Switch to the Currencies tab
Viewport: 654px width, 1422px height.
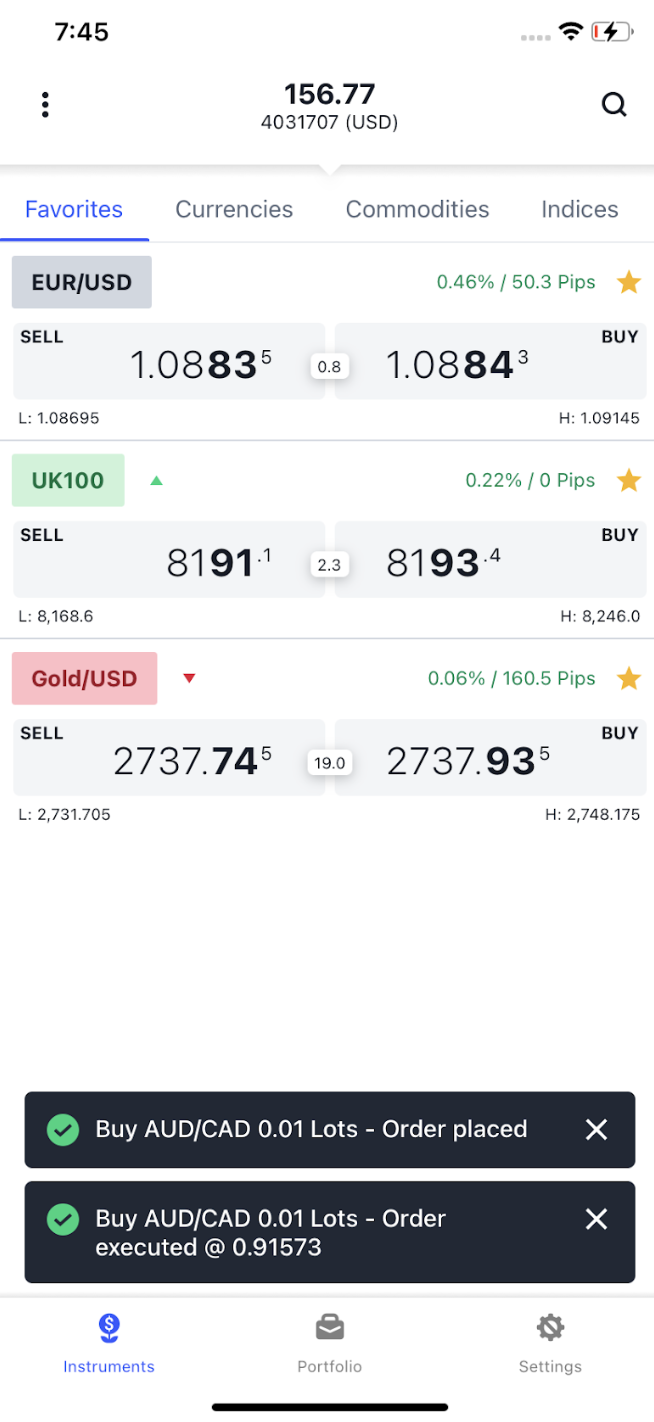[x=234, y=210]
